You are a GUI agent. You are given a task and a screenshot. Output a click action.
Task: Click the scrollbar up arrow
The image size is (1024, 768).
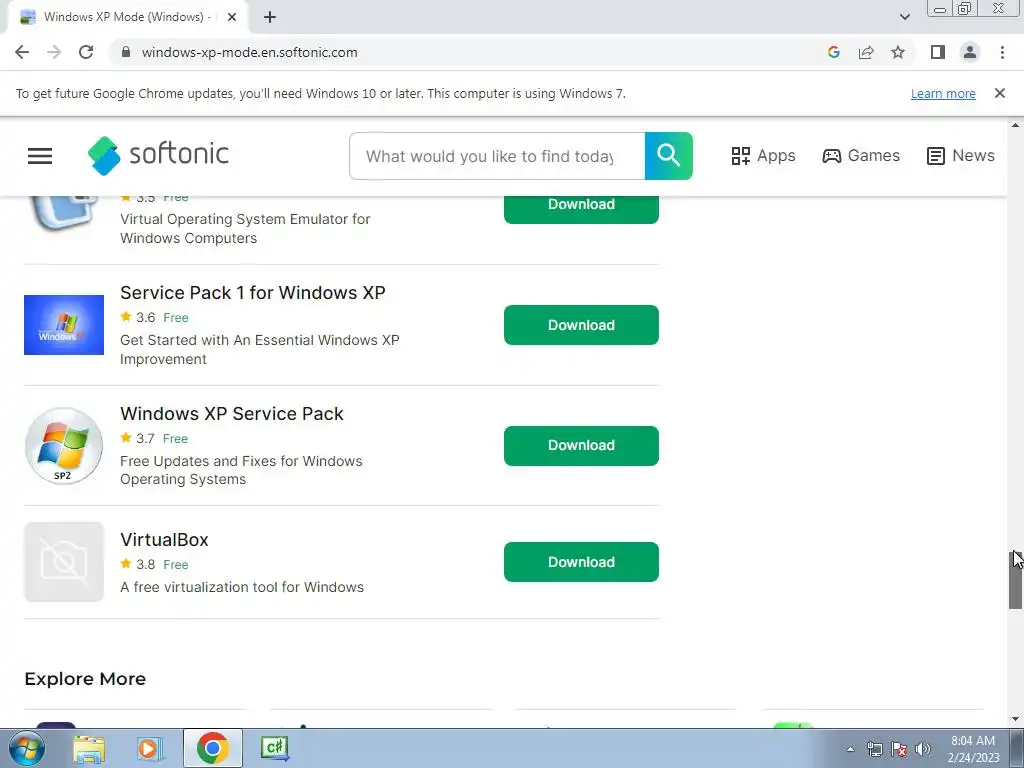[1016, 125]
